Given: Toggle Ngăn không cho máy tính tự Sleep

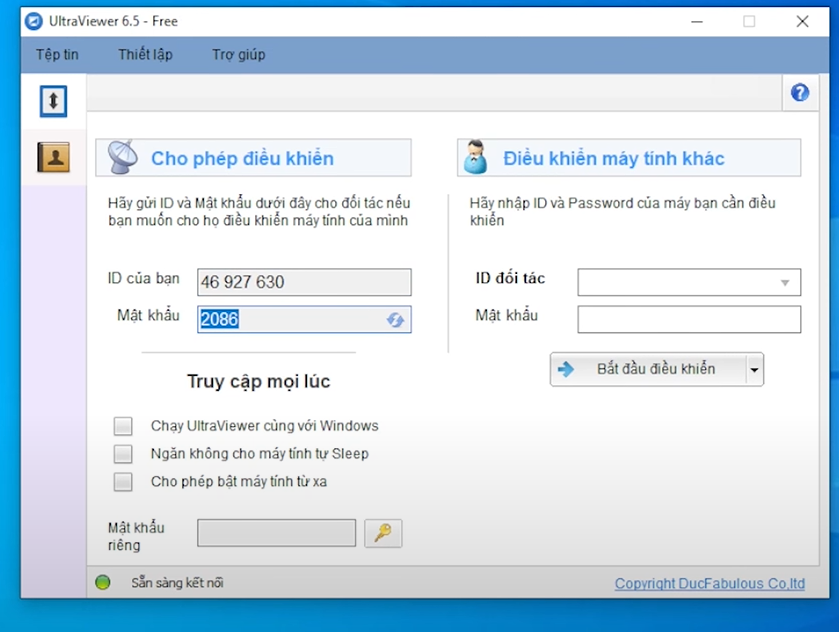Looking at the screenshot, I should tap(123, 454).
